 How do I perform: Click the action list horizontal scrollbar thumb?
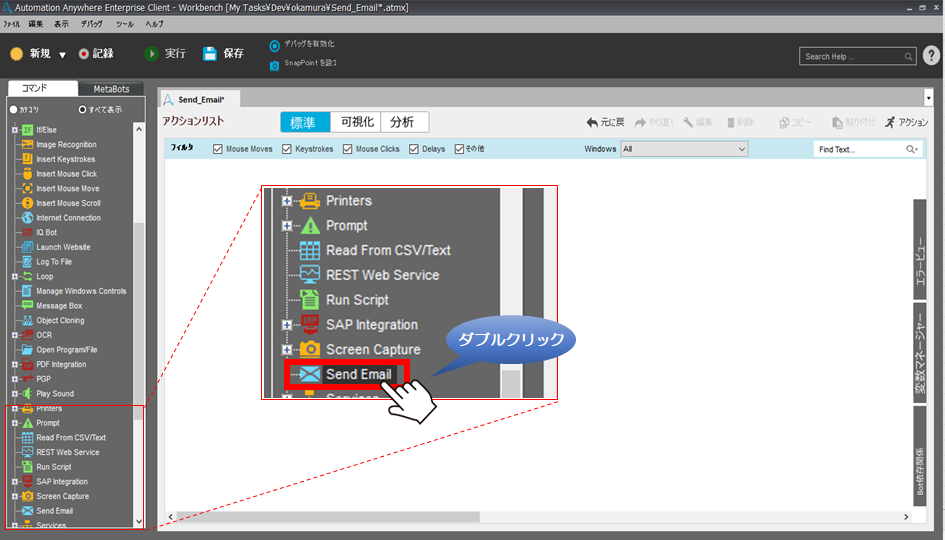click(329, 517)
